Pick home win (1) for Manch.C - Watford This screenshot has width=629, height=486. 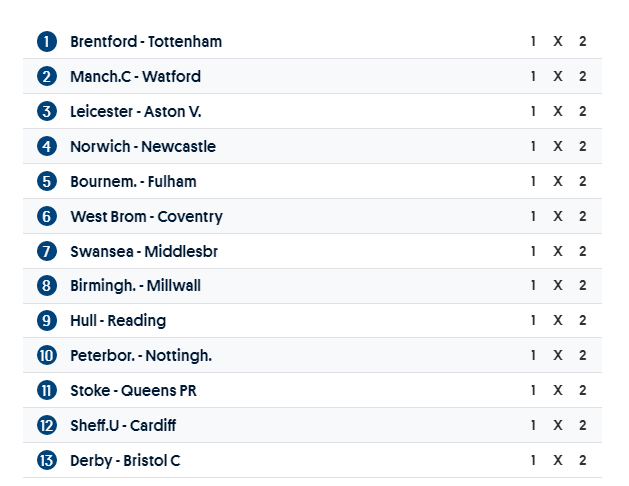(x=533, y=77)
